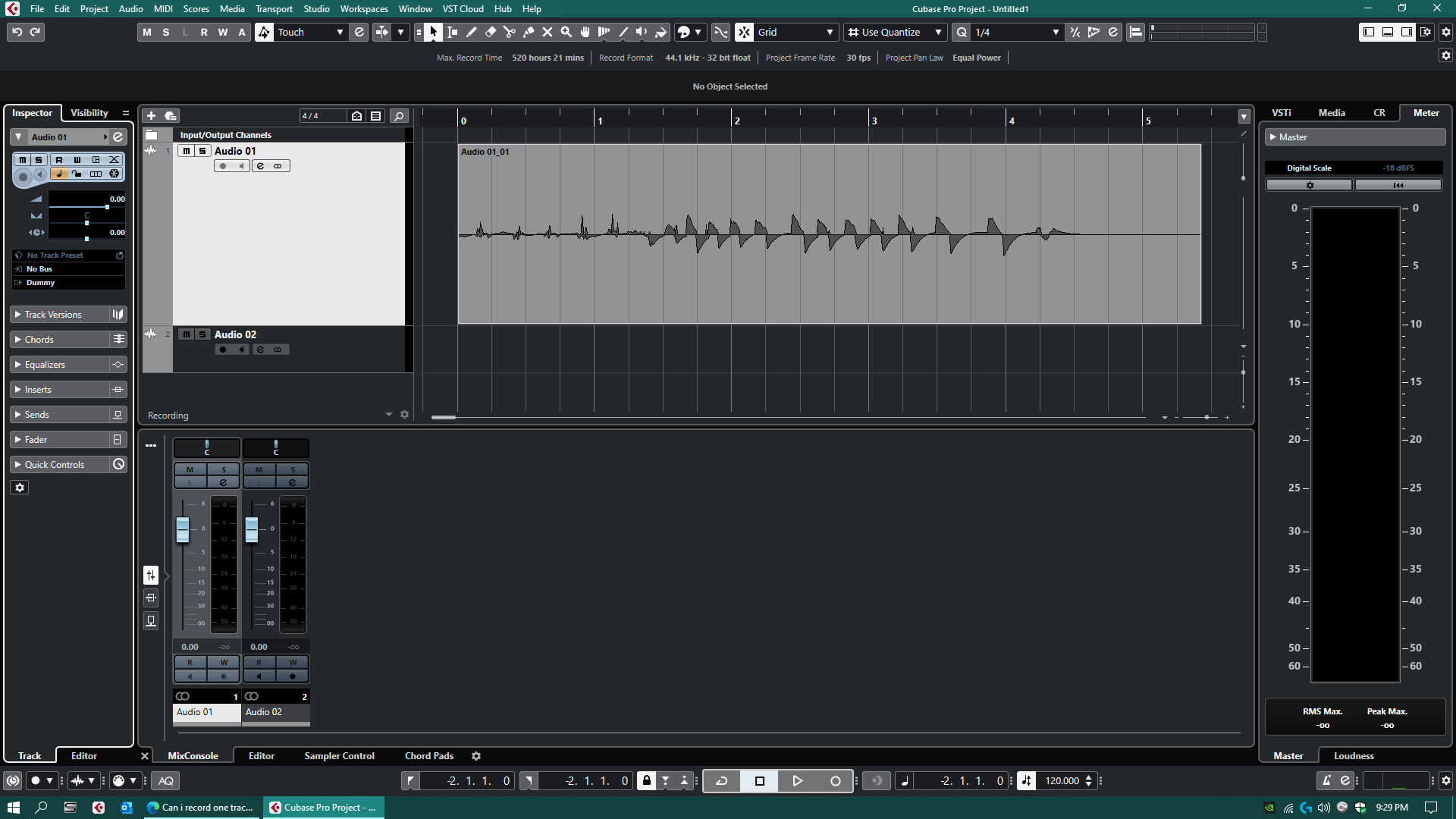1456x819 pixels.
Task: Open the Touch automation mode dropdown
Action: (339, 32)
